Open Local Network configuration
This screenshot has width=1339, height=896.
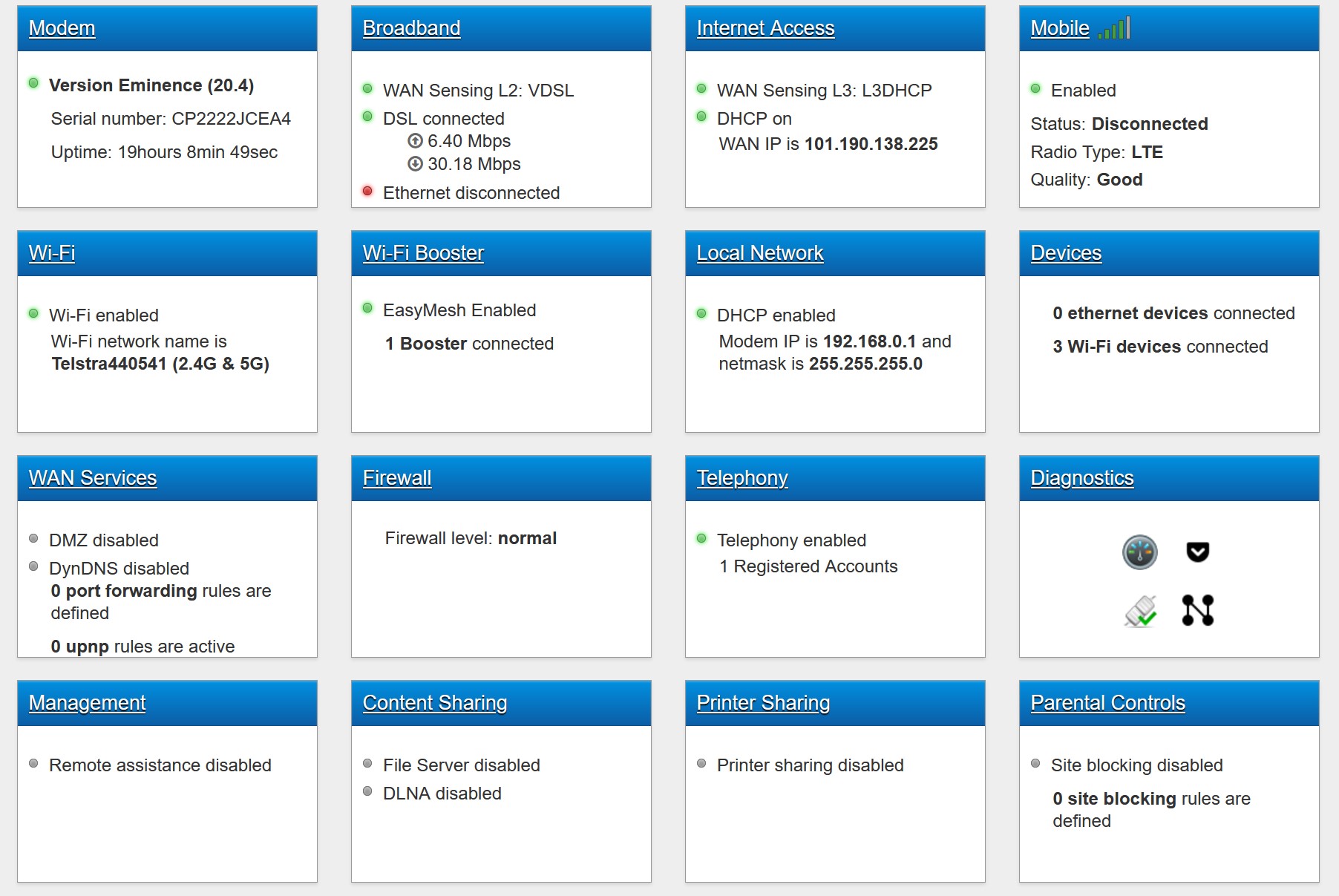pos(759,253)
